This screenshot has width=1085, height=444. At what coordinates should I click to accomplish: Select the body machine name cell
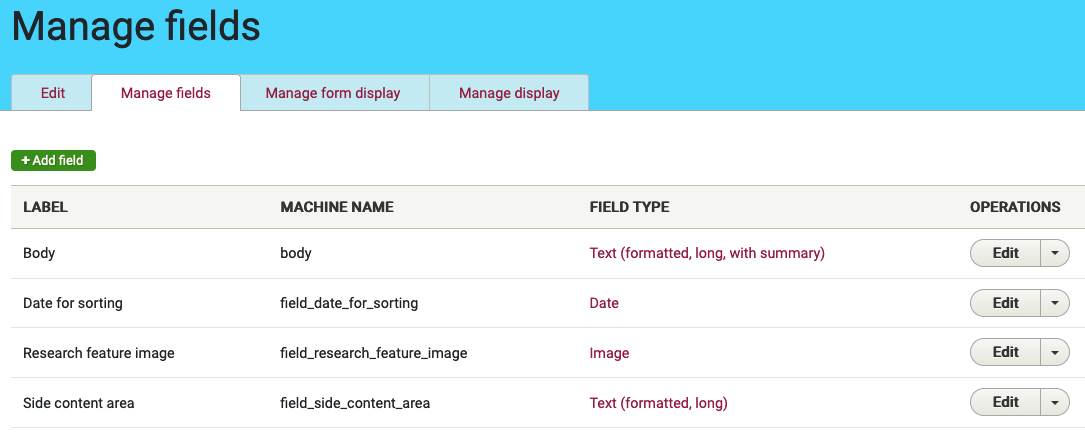[x=296, y=253]
